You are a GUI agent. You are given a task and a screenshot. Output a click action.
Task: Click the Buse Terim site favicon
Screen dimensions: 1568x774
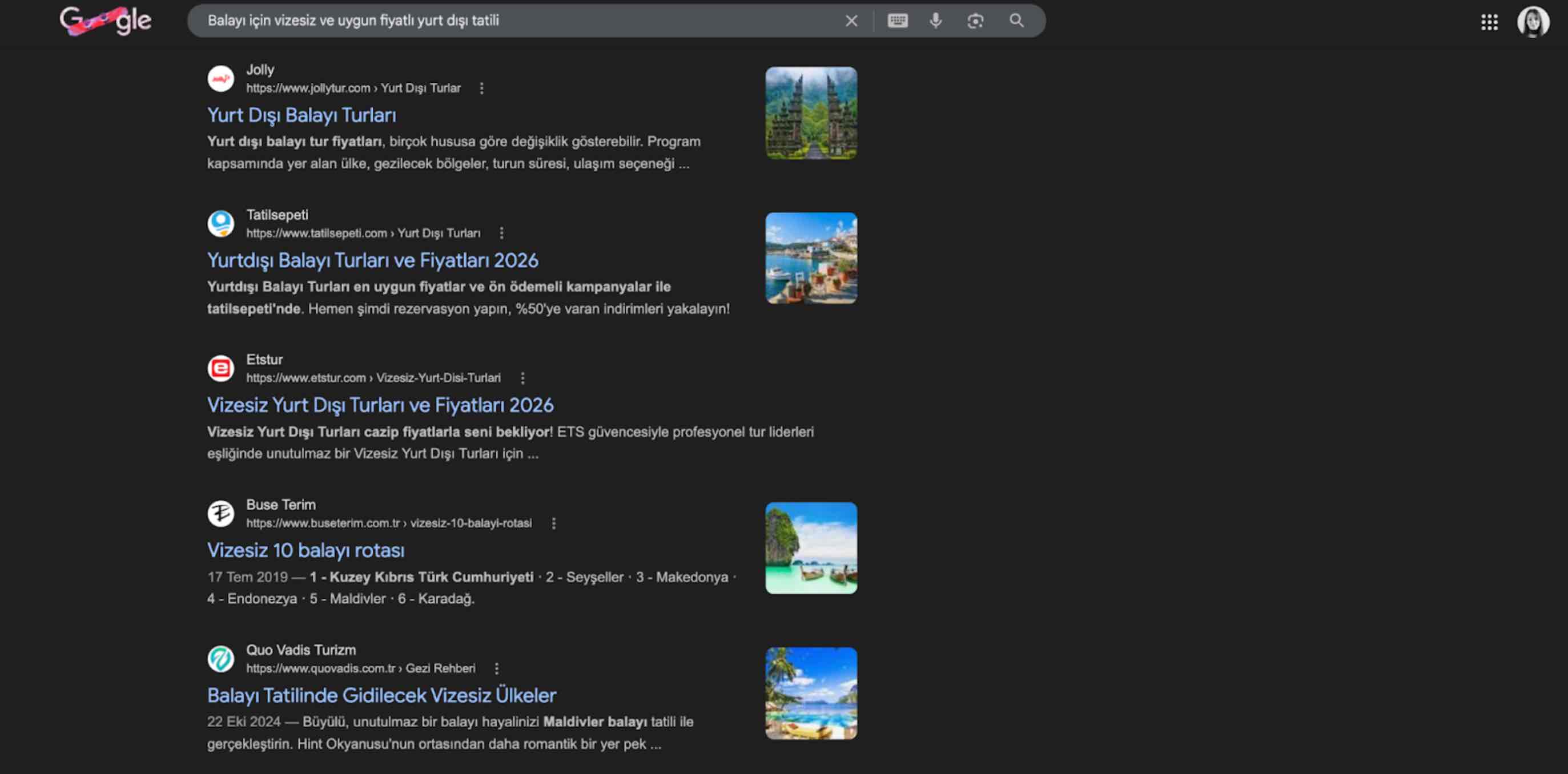point(220,514)
